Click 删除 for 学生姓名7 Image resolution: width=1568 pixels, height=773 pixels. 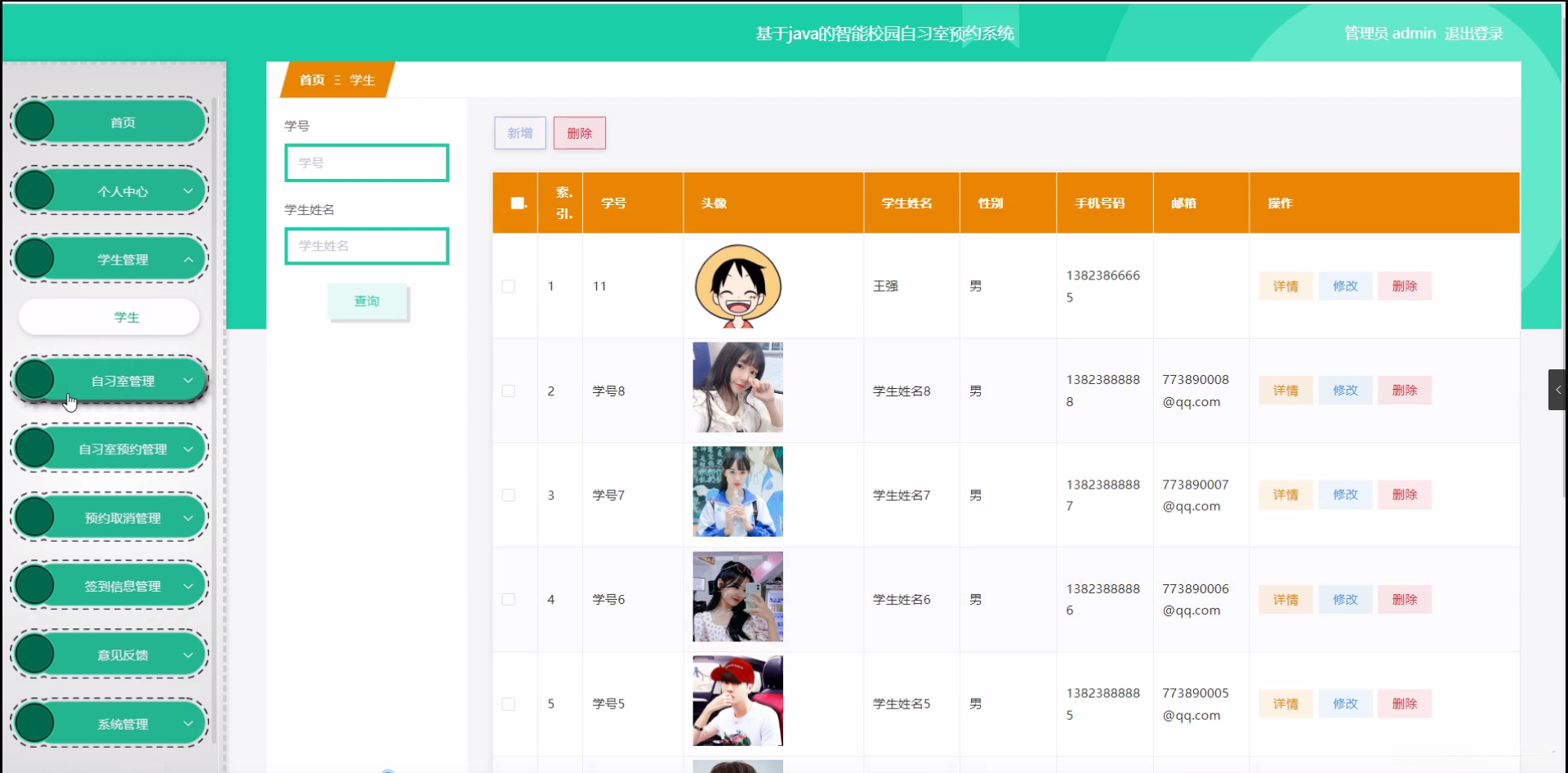tap(1405, 495)
